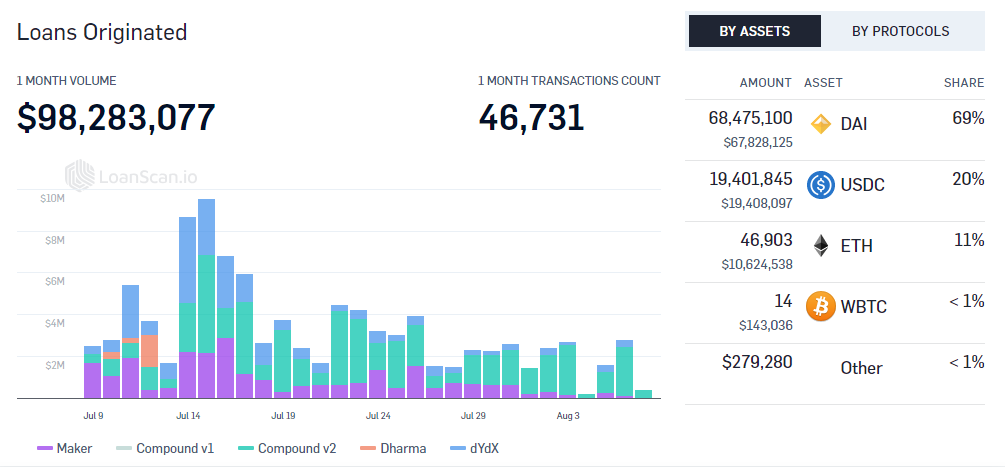Click the Jul 9 axis label
This screenshot has width=1005, height=467.
click(x=94, y=416)
